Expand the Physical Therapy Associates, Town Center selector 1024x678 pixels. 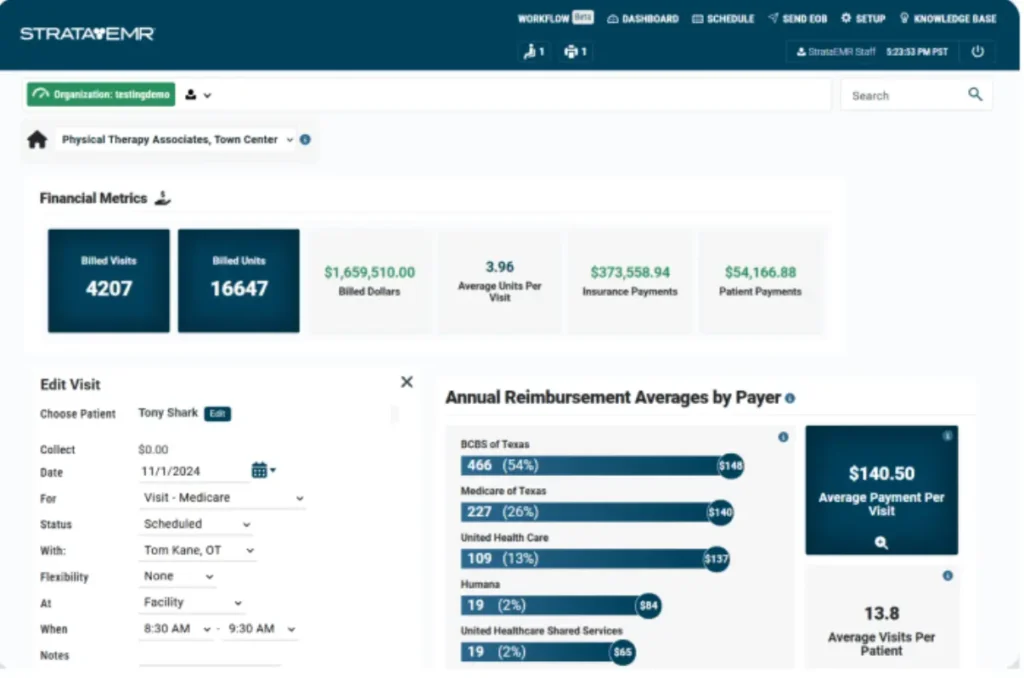290,140
